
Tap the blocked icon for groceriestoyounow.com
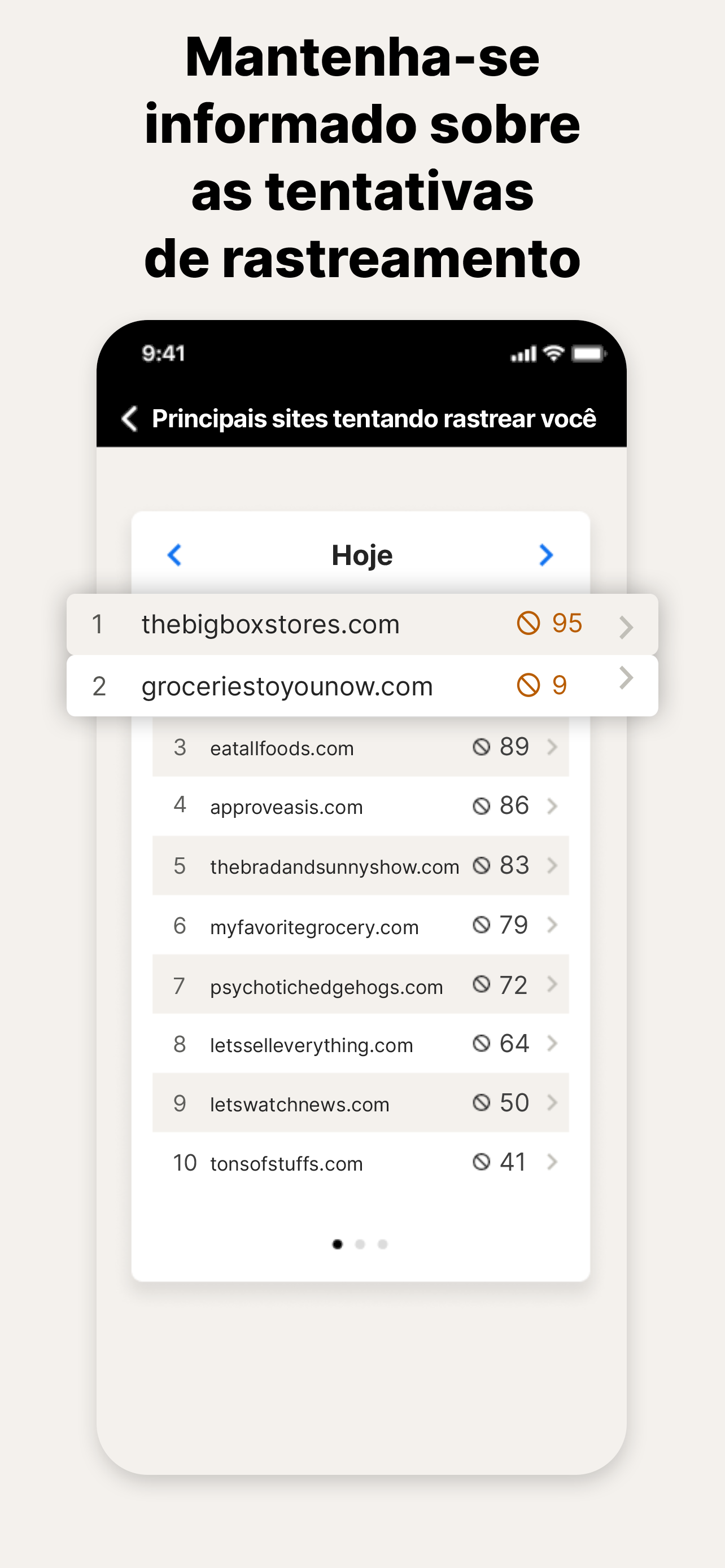[529, 685]
